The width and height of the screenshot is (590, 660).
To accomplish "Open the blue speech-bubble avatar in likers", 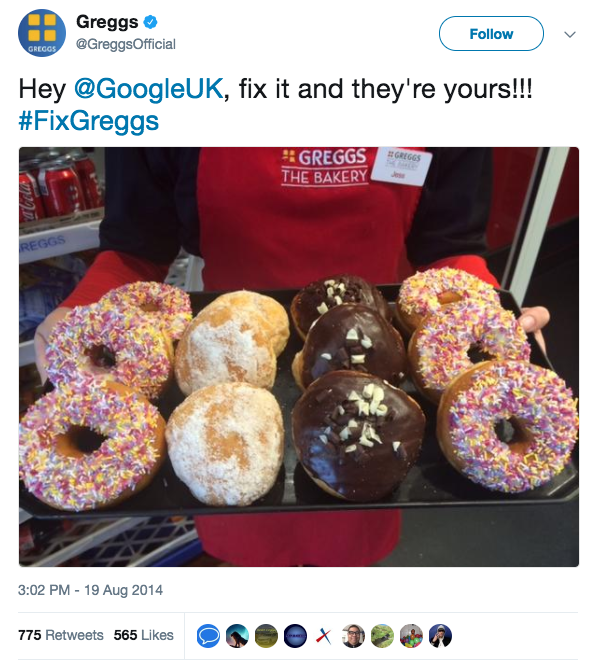I will [x=208, y=635].
